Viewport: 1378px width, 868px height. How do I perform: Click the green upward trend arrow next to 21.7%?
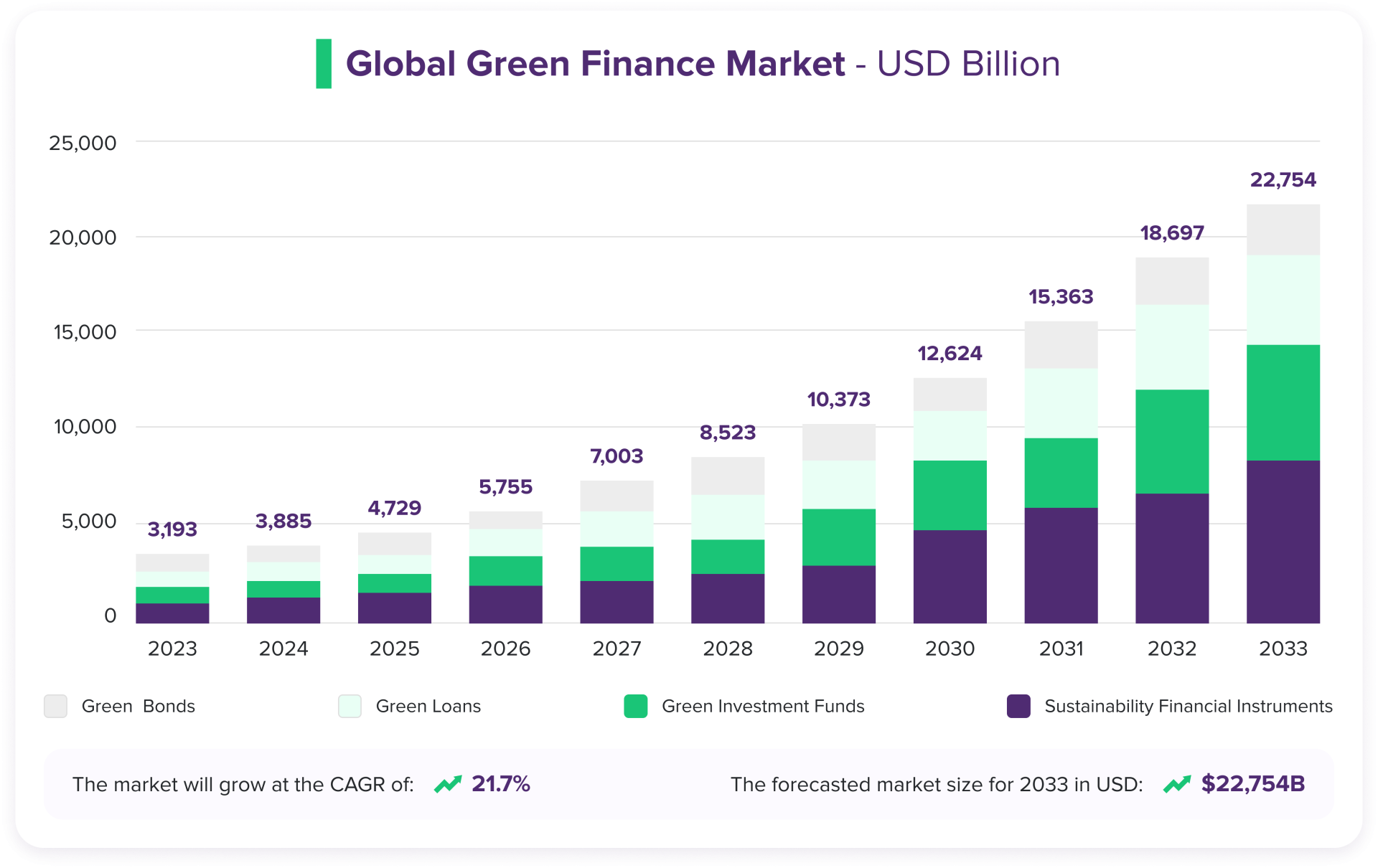(x=448, y=785)
